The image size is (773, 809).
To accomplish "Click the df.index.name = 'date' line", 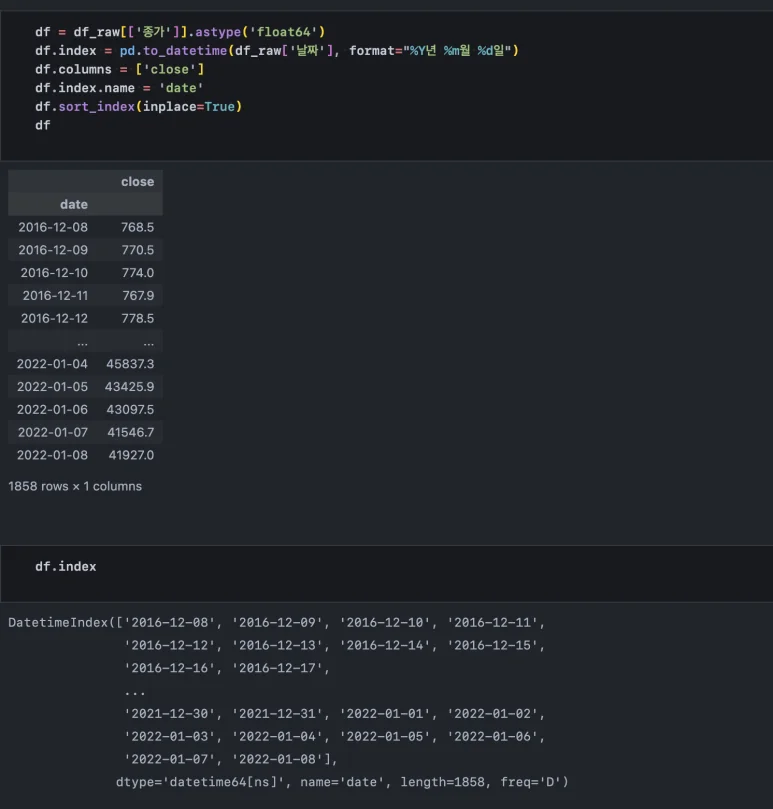I will pos(119,88).
